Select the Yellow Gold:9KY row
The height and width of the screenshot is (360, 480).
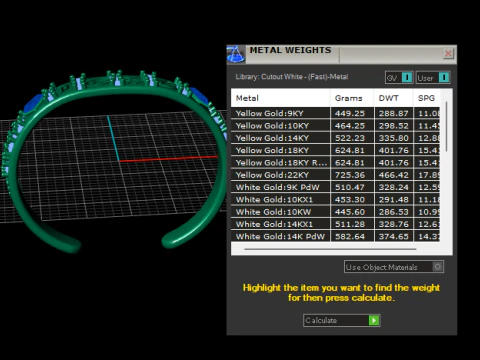(x=335, y=113)
